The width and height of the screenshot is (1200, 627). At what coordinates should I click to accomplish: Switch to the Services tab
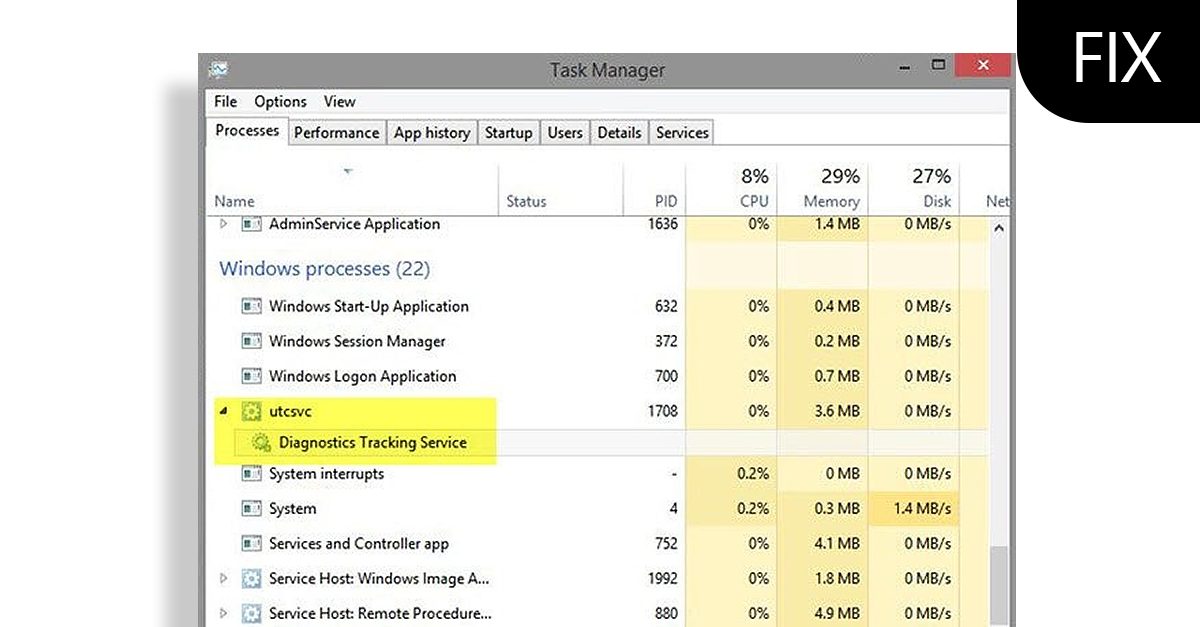coord(681,131)
